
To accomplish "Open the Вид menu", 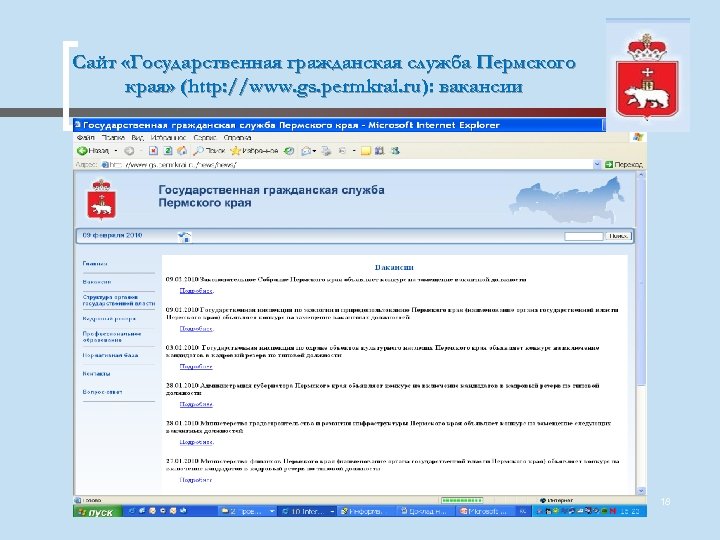I will [137, 137].
